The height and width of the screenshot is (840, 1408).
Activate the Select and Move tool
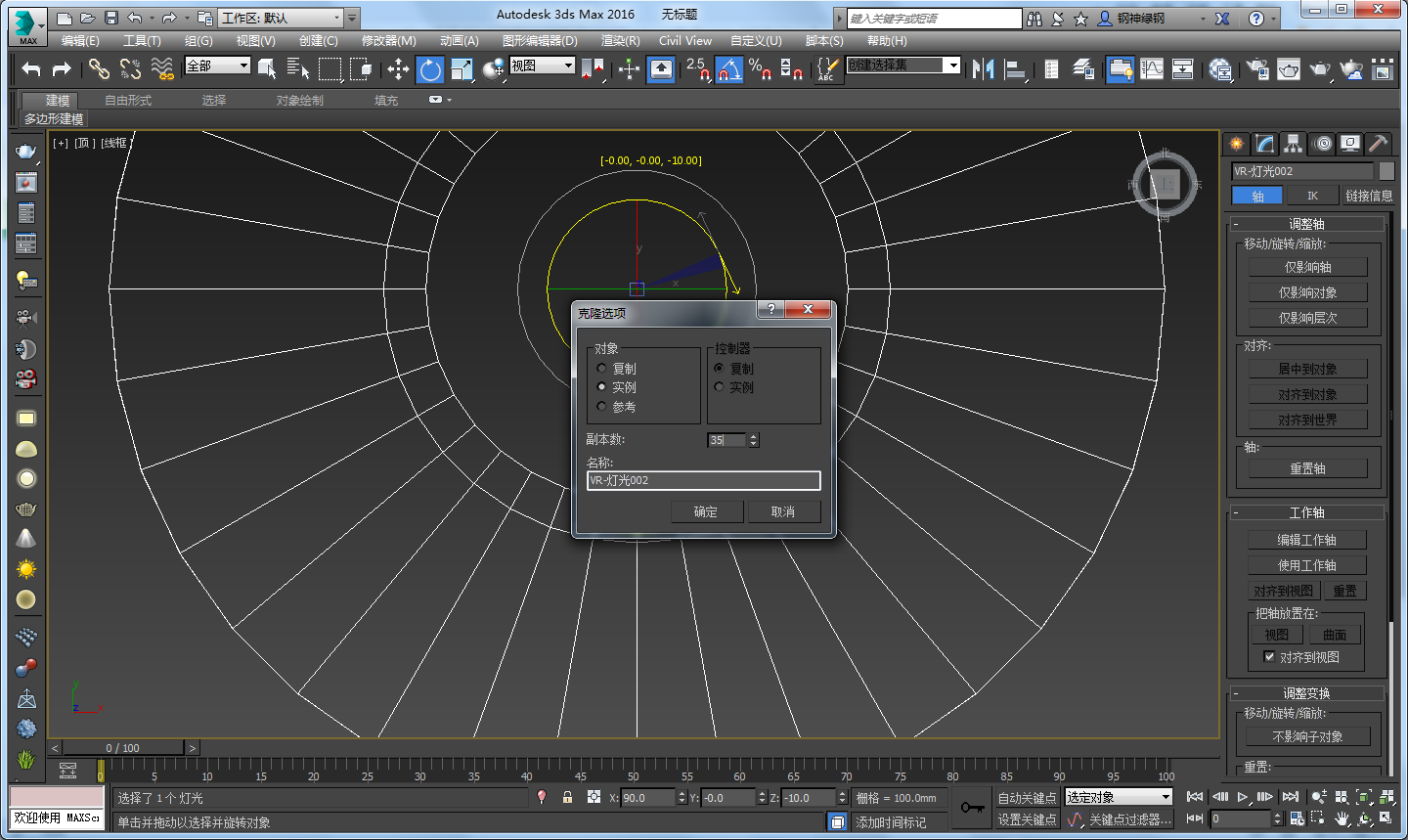pyautogui.click(x=398, y=68)
